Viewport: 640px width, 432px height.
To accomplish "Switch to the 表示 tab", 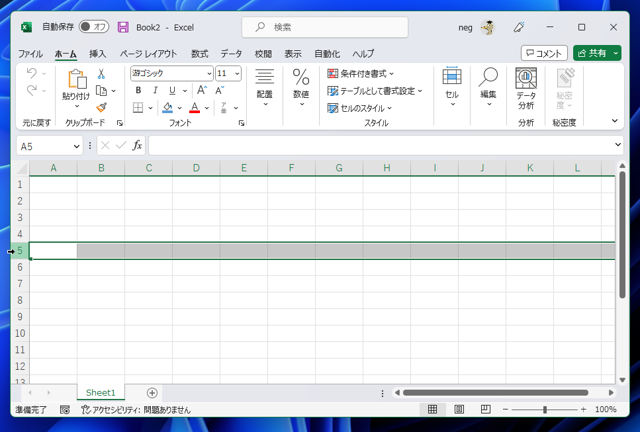I will point(293,53).
